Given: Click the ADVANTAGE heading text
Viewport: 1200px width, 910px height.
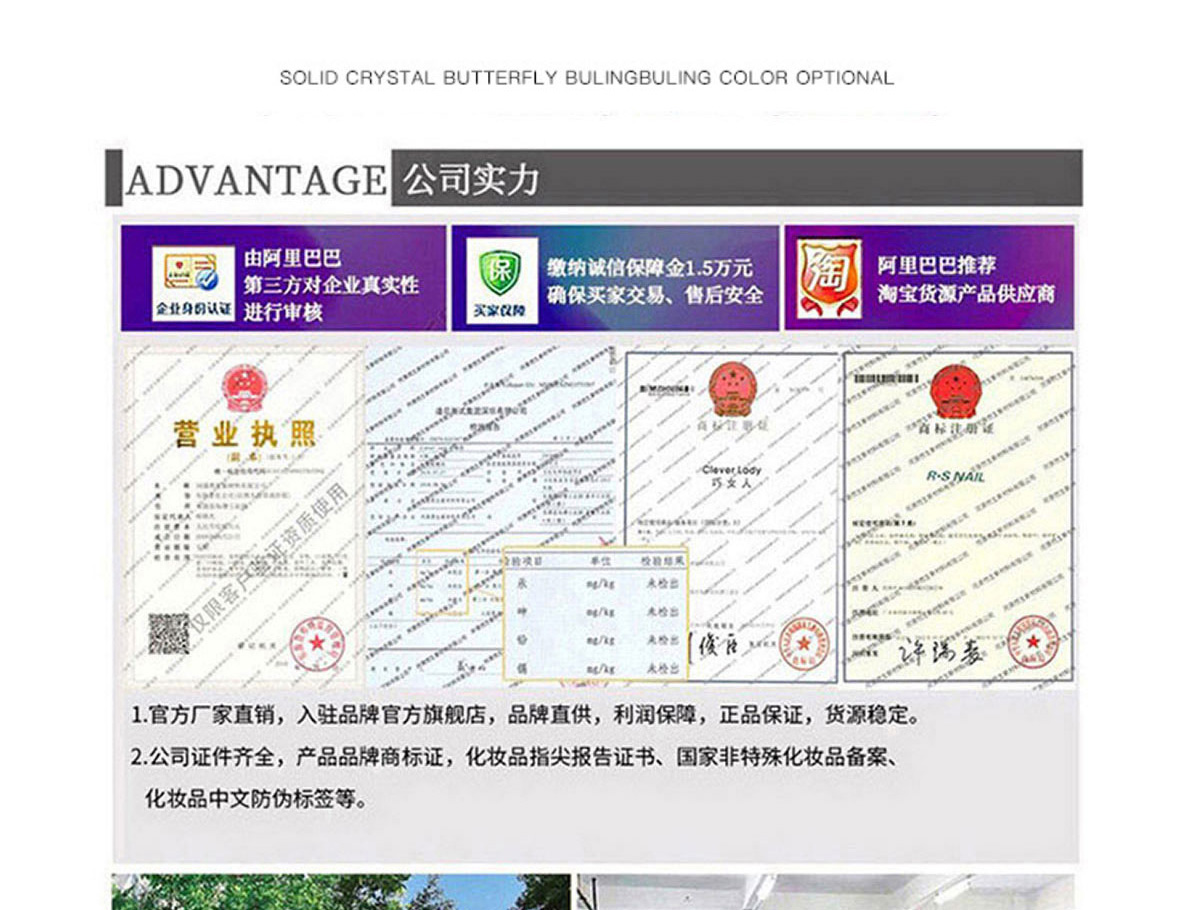Looking at the screenshot, I should coord(256,181).
